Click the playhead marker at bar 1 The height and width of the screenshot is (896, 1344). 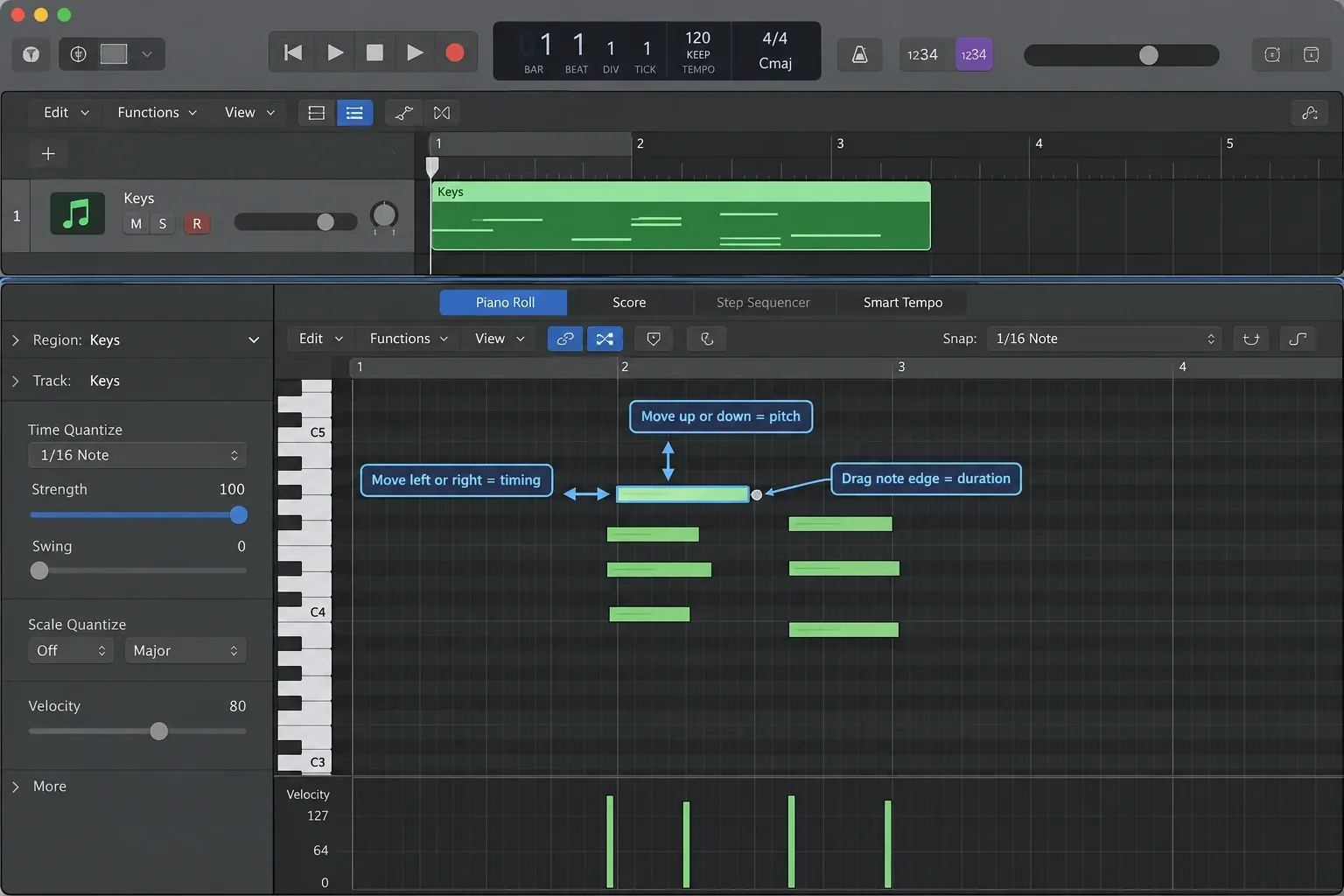pos(432,165)
